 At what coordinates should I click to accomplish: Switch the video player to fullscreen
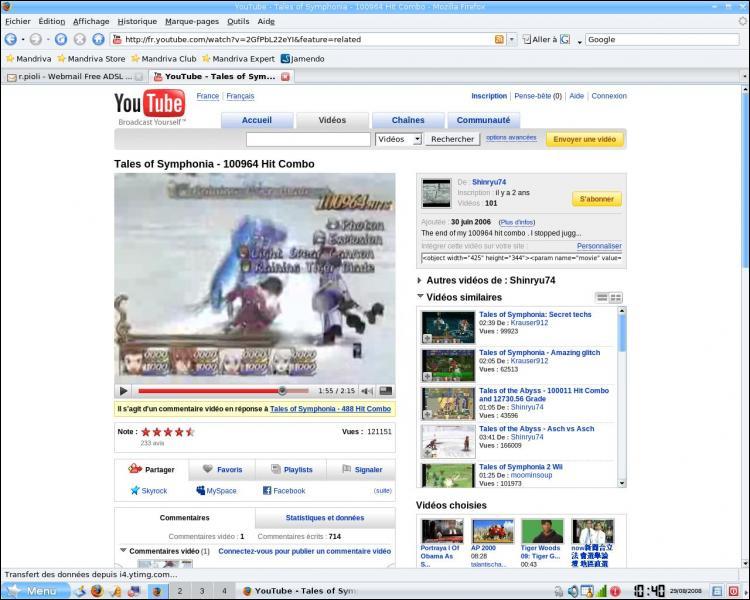click(386, 391)
